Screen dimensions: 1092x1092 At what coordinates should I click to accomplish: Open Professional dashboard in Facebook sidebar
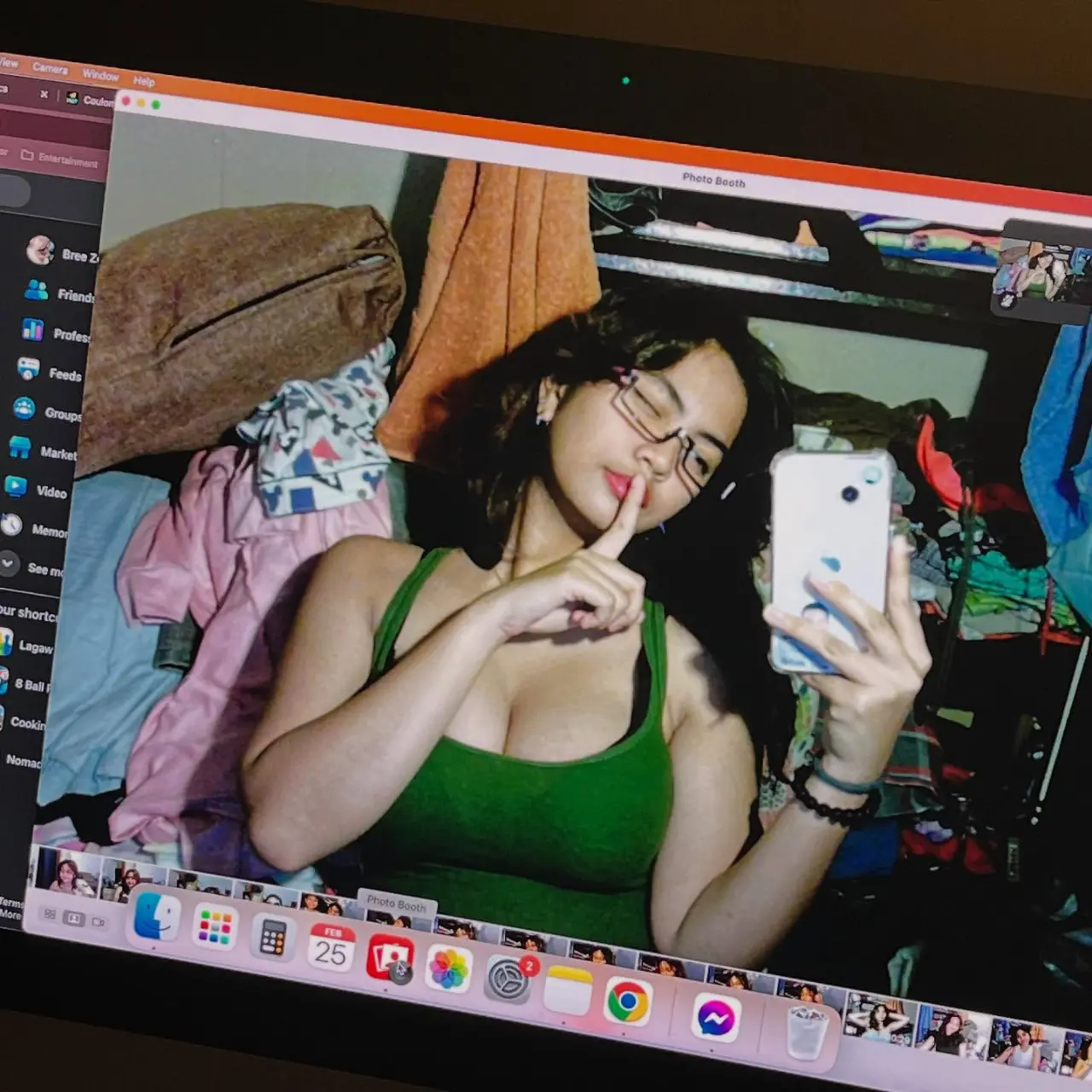click(x=55, y=332)
